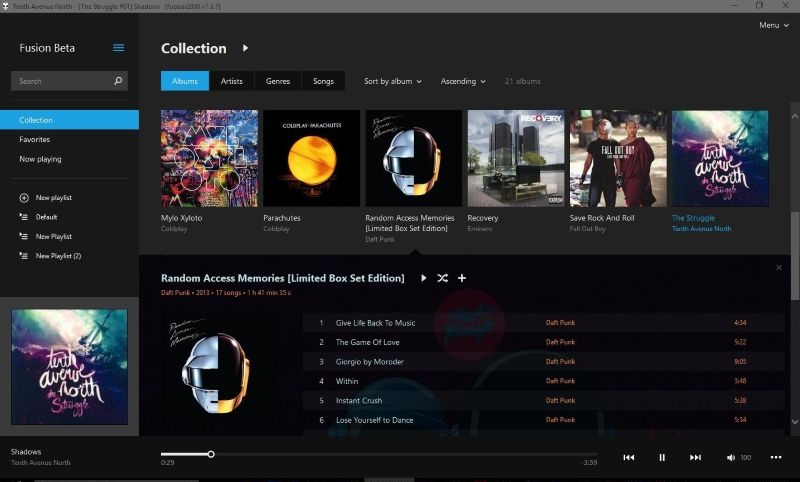Viewport: 800px width, 482px height.
Task: Select track Giorgio by Moroder
Action: 543,362
